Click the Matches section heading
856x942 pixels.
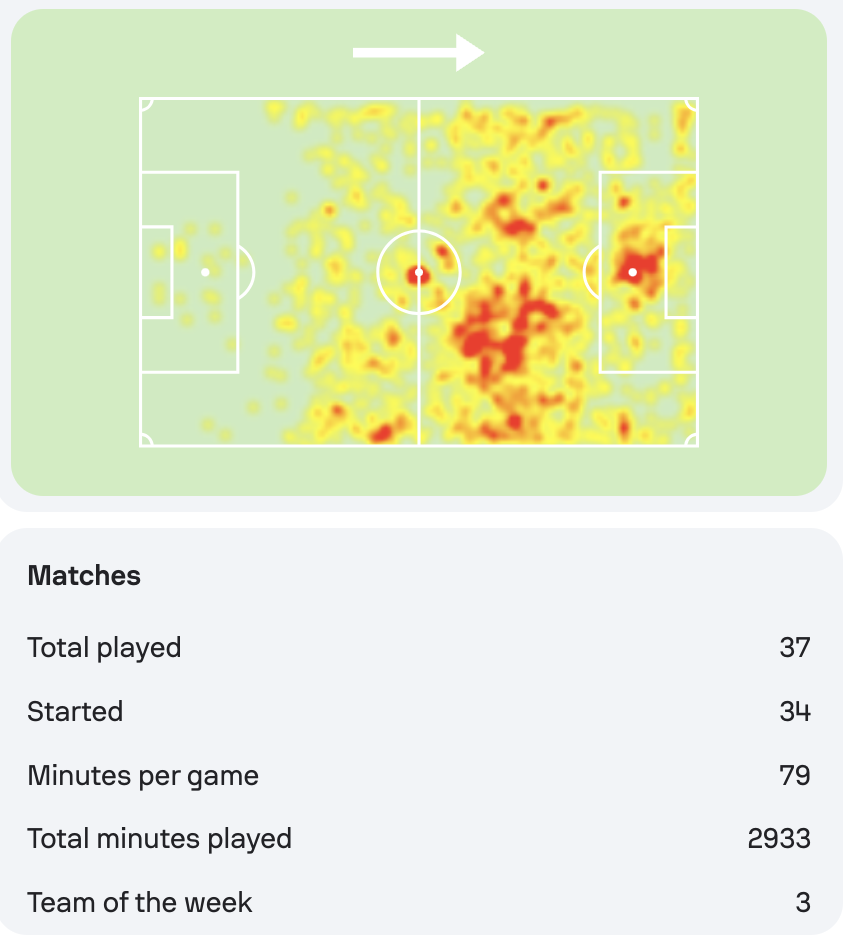click(x=84, y=576)
